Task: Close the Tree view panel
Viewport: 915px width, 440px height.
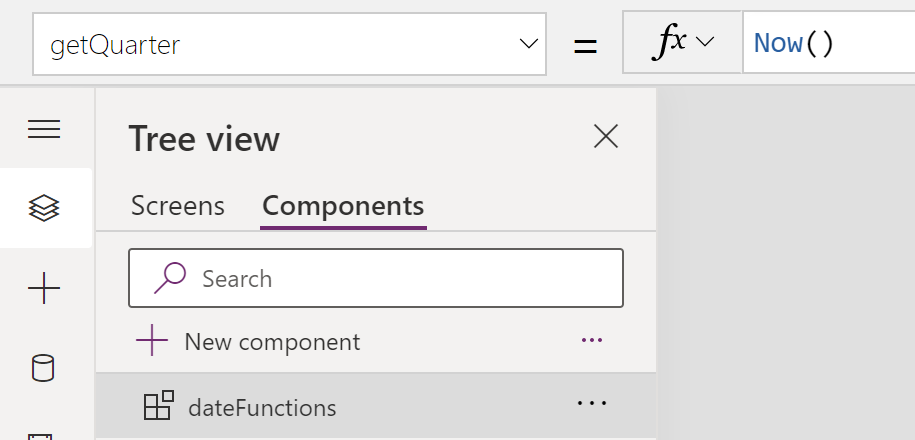Action: point(606,137)
